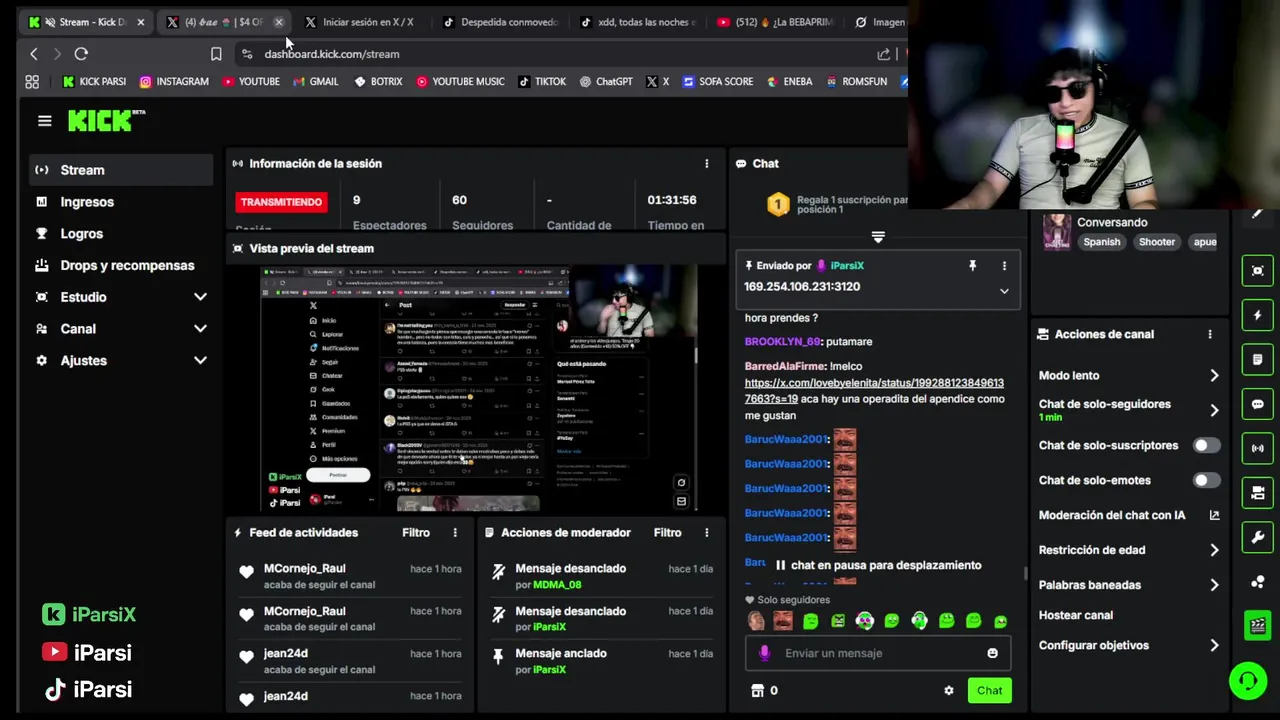Open the activity feed Filtro
The width and height of the screenshot is (1280, 720).
[416, 533]
